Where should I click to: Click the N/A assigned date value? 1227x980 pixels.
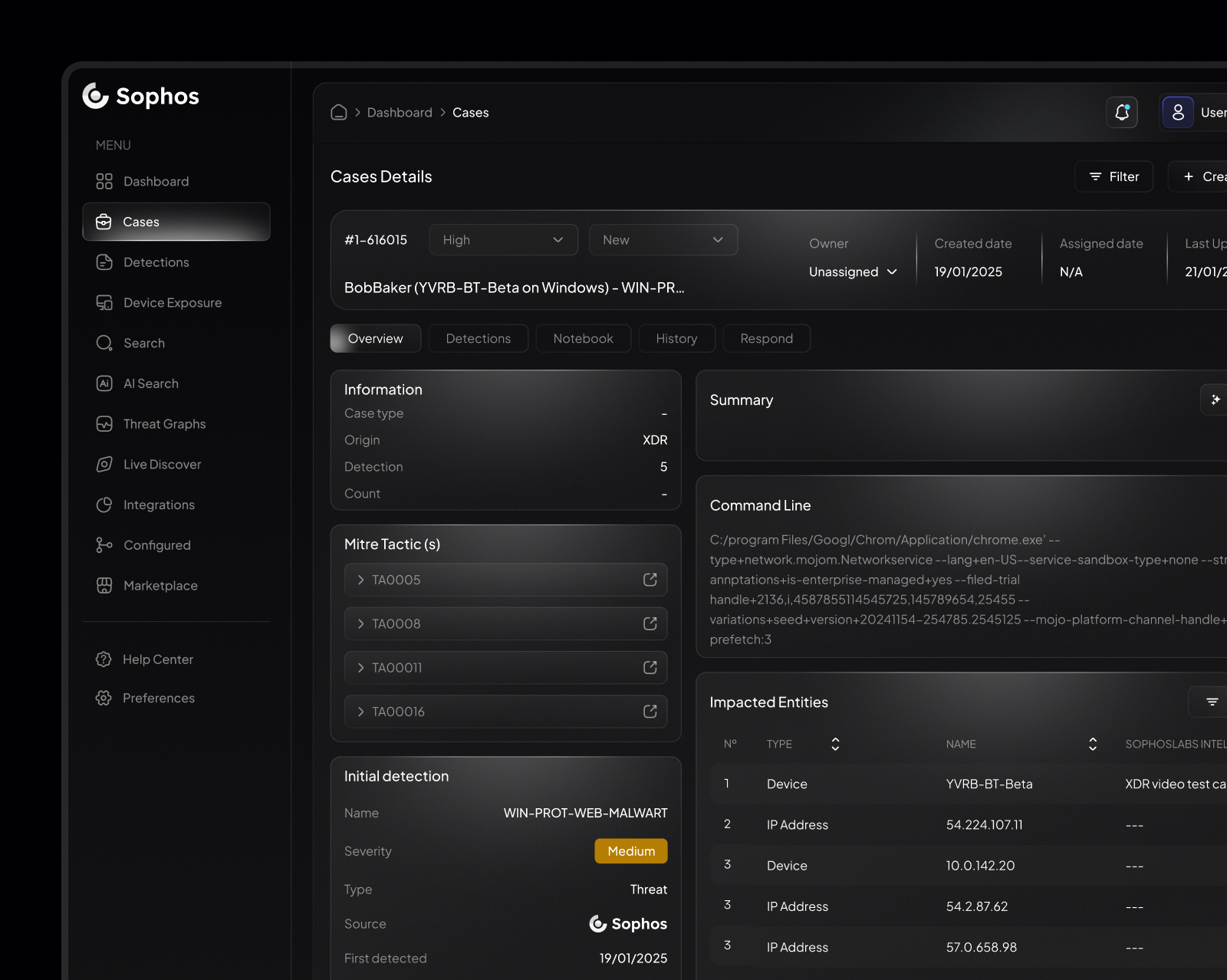click(x=1071, y=272)
